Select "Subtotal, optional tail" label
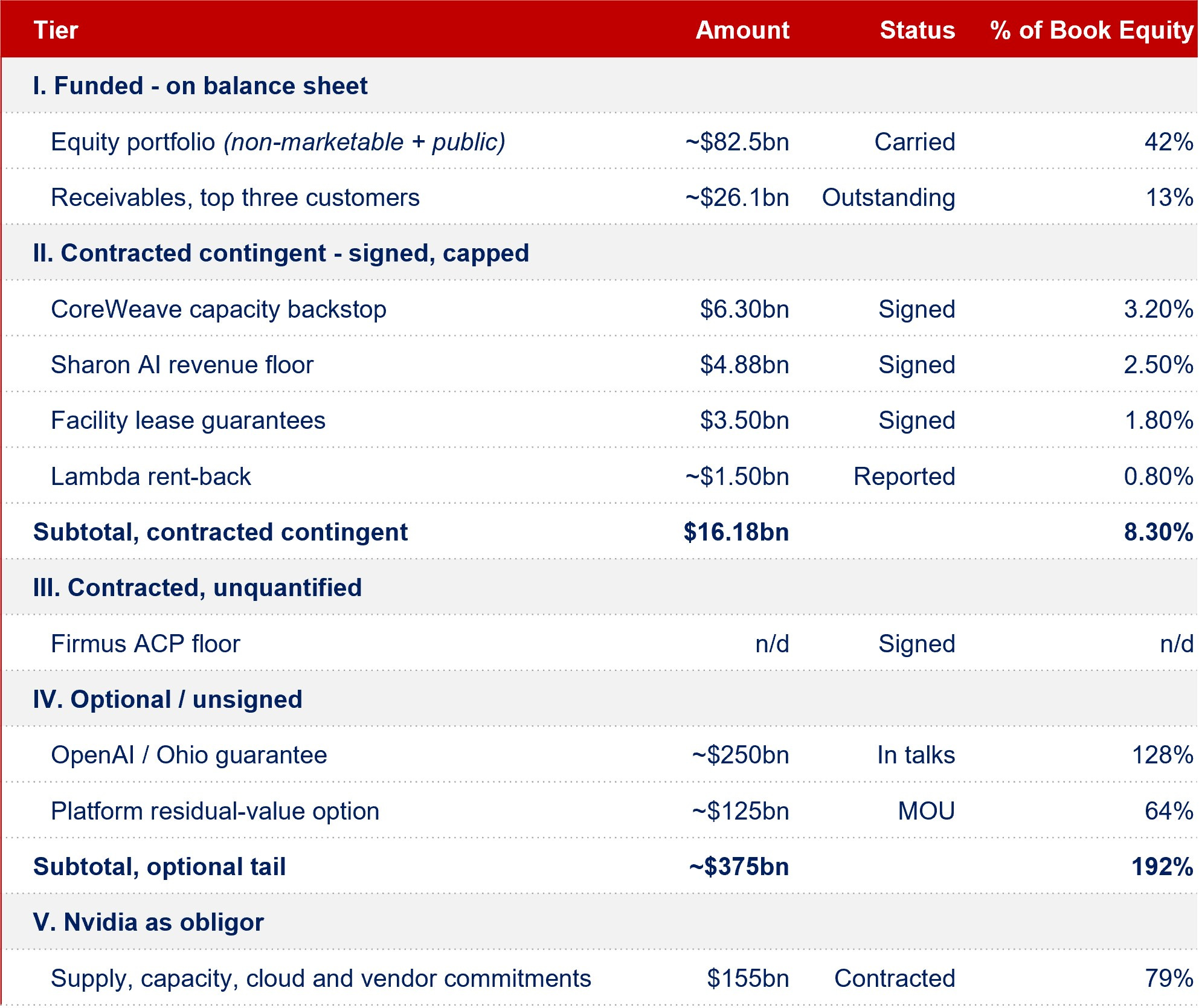 click(159, 867)
